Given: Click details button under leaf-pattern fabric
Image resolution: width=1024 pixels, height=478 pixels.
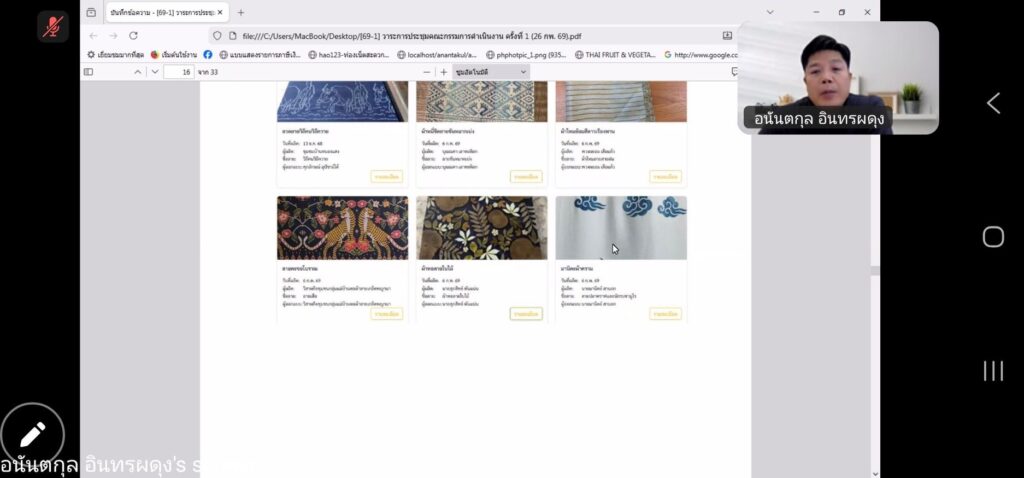Looking at the screenshot, I should [526, 314].
